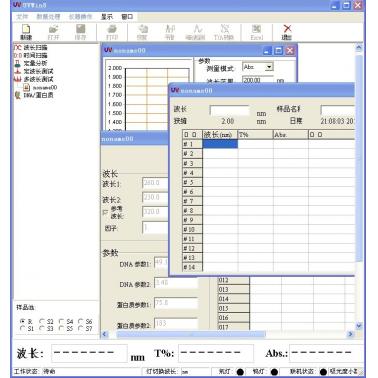
Task: Click the T% column header
Action: coord(255,135)
